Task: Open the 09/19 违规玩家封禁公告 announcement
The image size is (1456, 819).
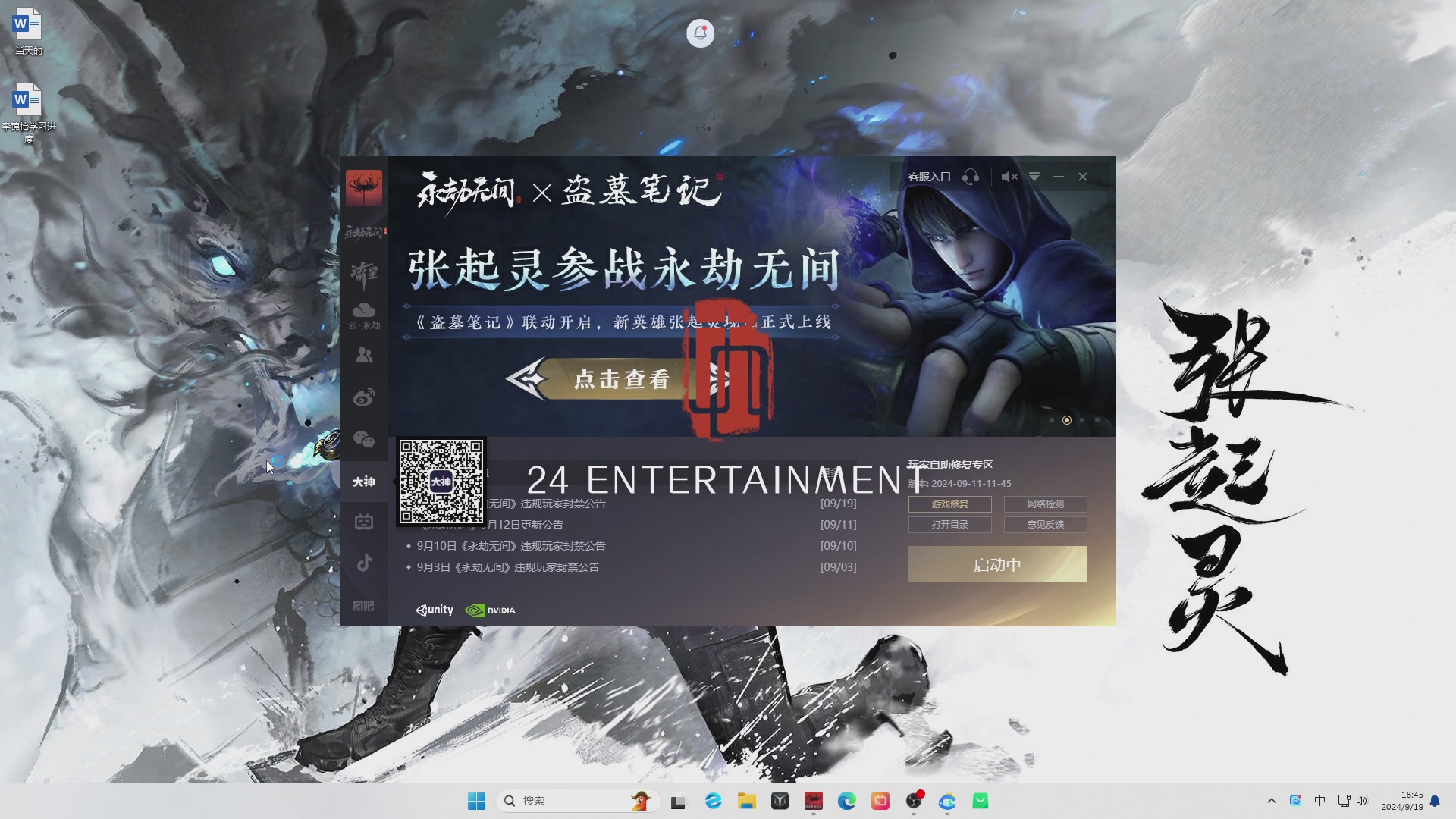Action: 546,504
